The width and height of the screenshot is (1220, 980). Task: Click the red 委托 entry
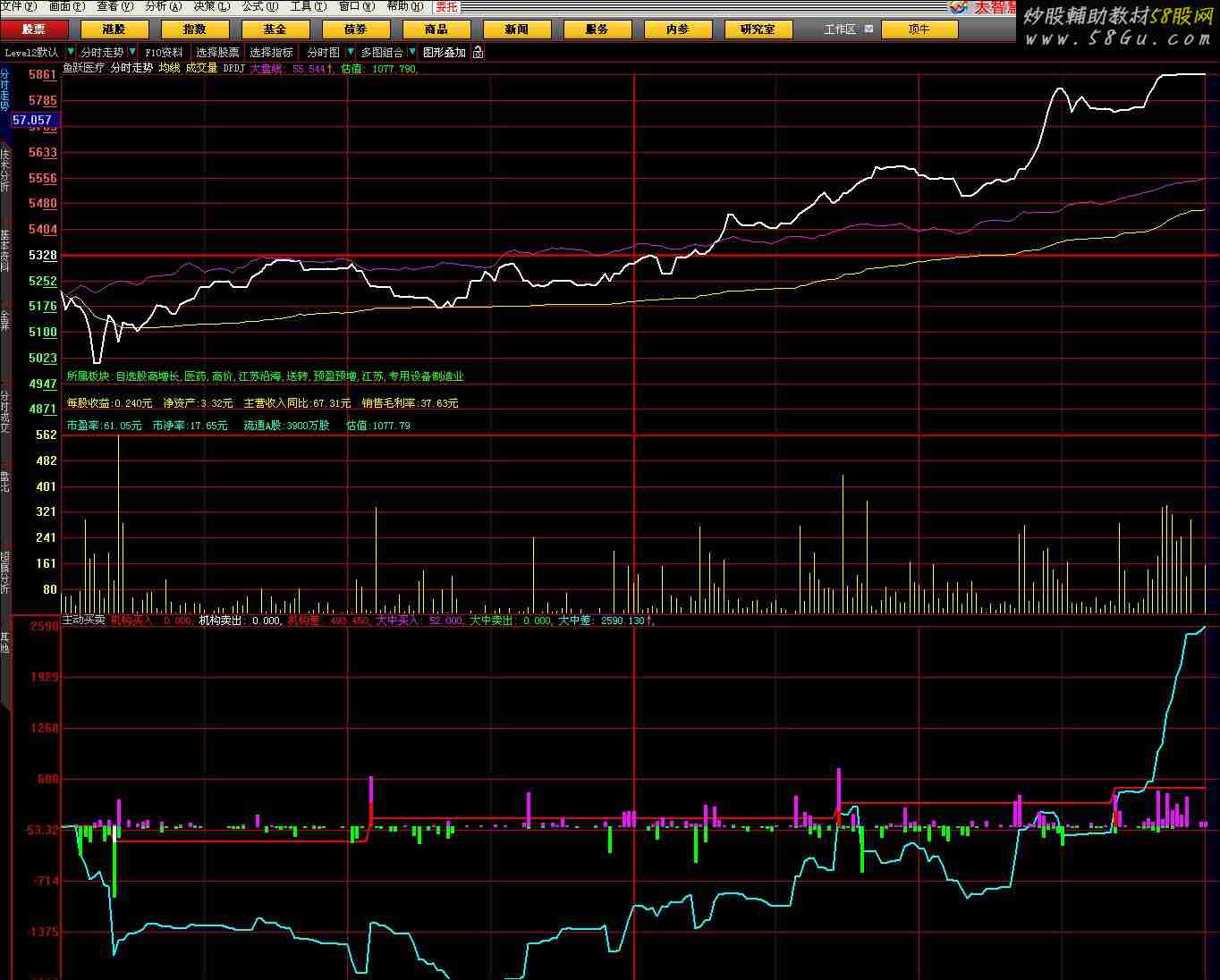(x=446, y=6)
